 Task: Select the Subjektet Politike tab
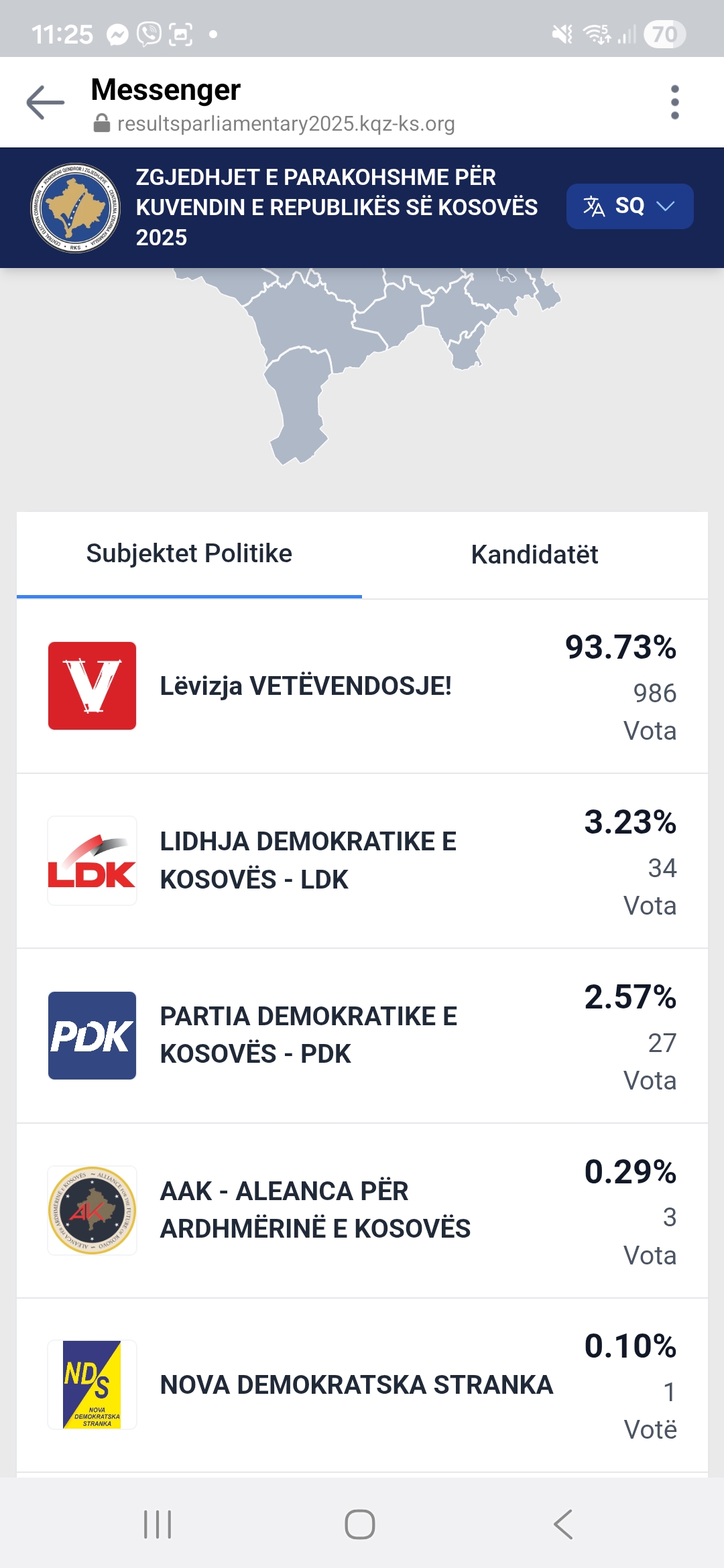189,554
